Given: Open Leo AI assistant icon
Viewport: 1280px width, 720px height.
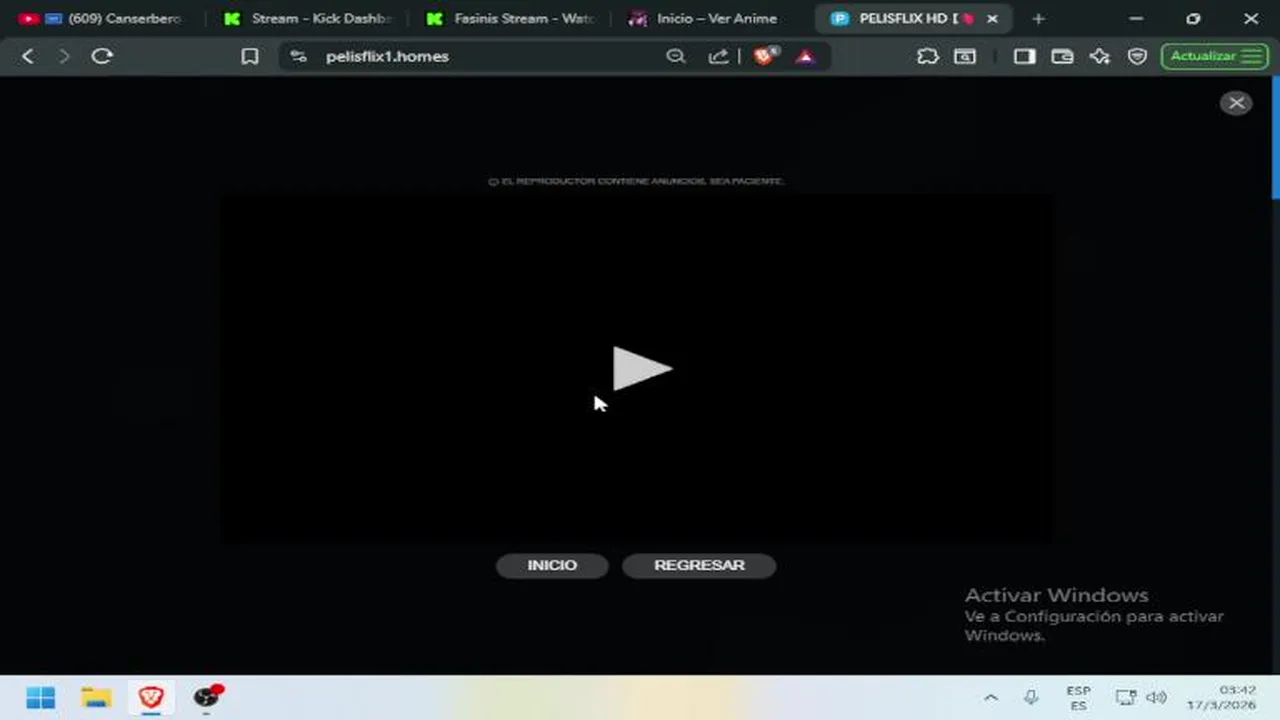Looking at the screenshot, I should pyautogui.click(x=1100, y=56).
